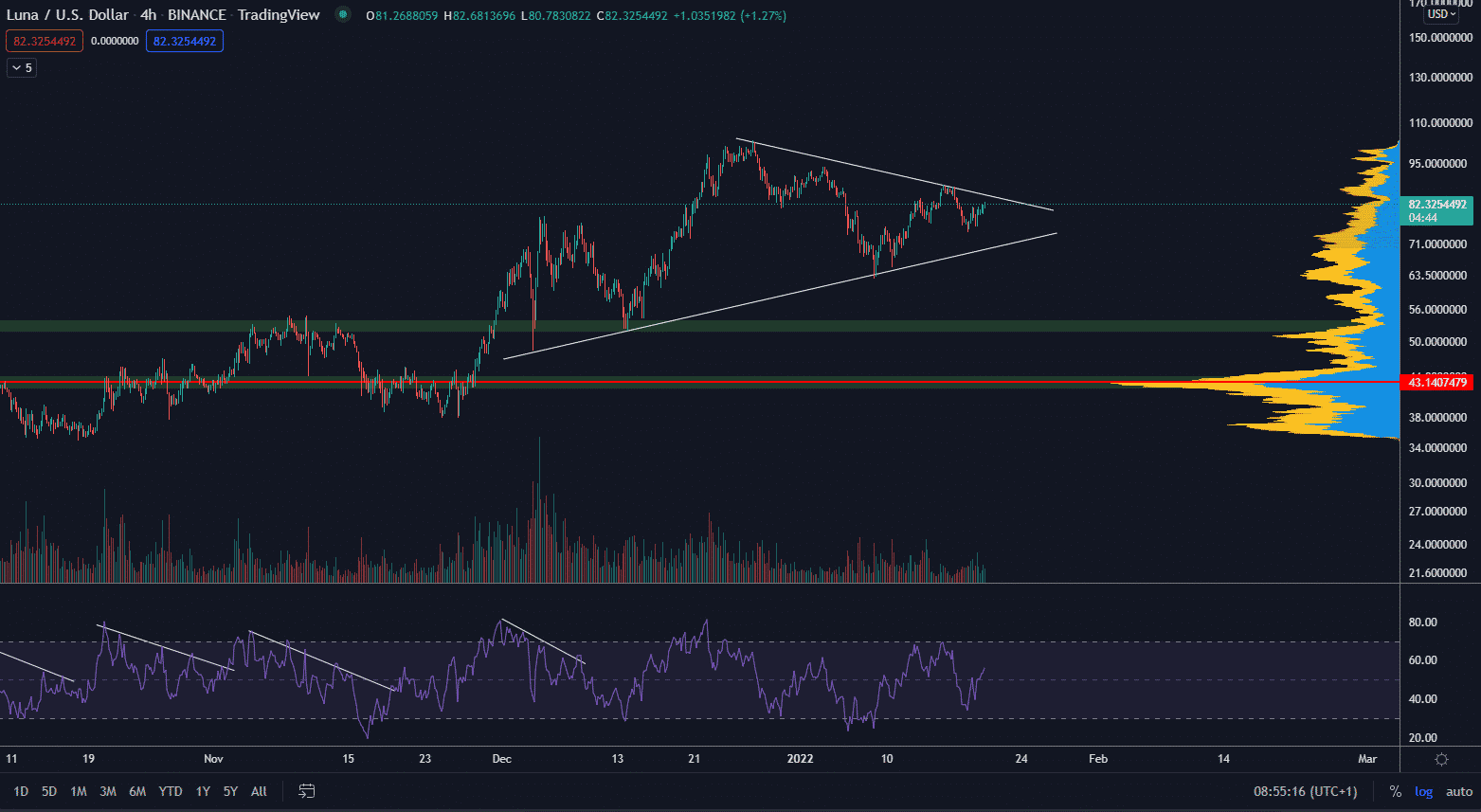The height and width of the screenshot is (812, 1481).
Task: Toggle log scale off
Action: (1423, 791)
